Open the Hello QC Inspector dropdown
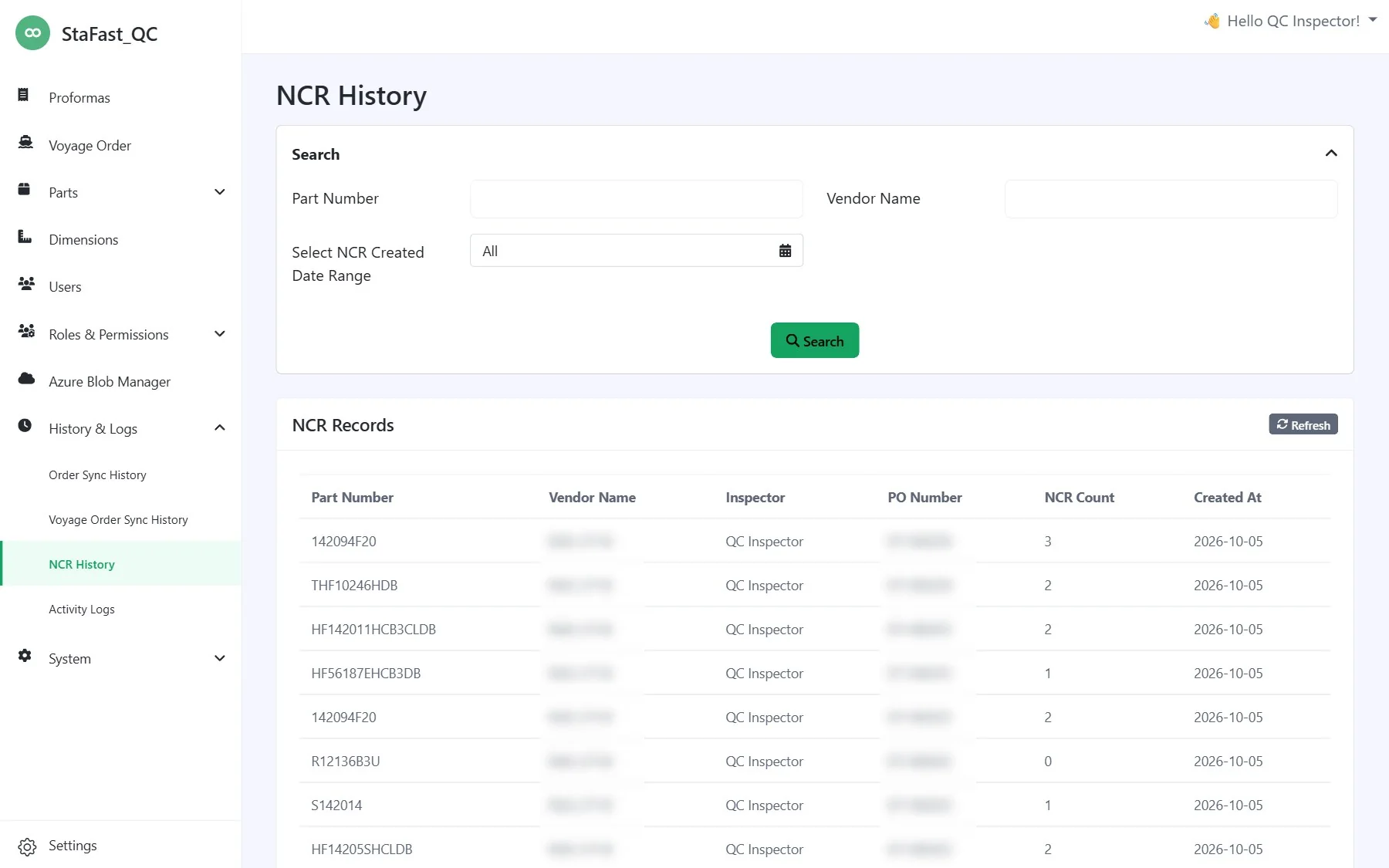1389x868 pixels. coord(1291,21)
